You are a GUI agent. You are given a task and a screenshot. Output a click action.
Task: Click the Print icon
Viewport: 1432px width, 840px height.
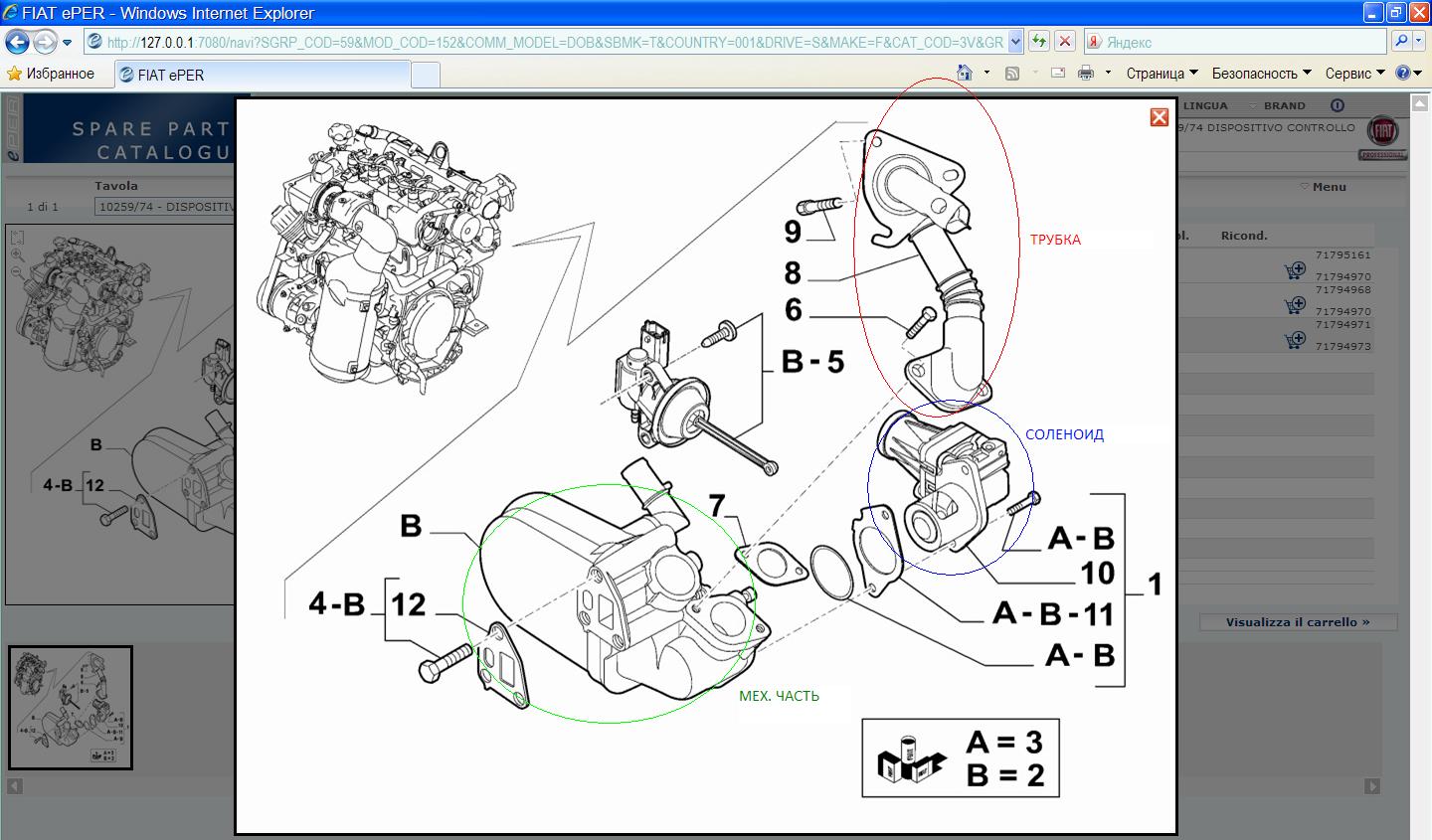click(1086, 74)
